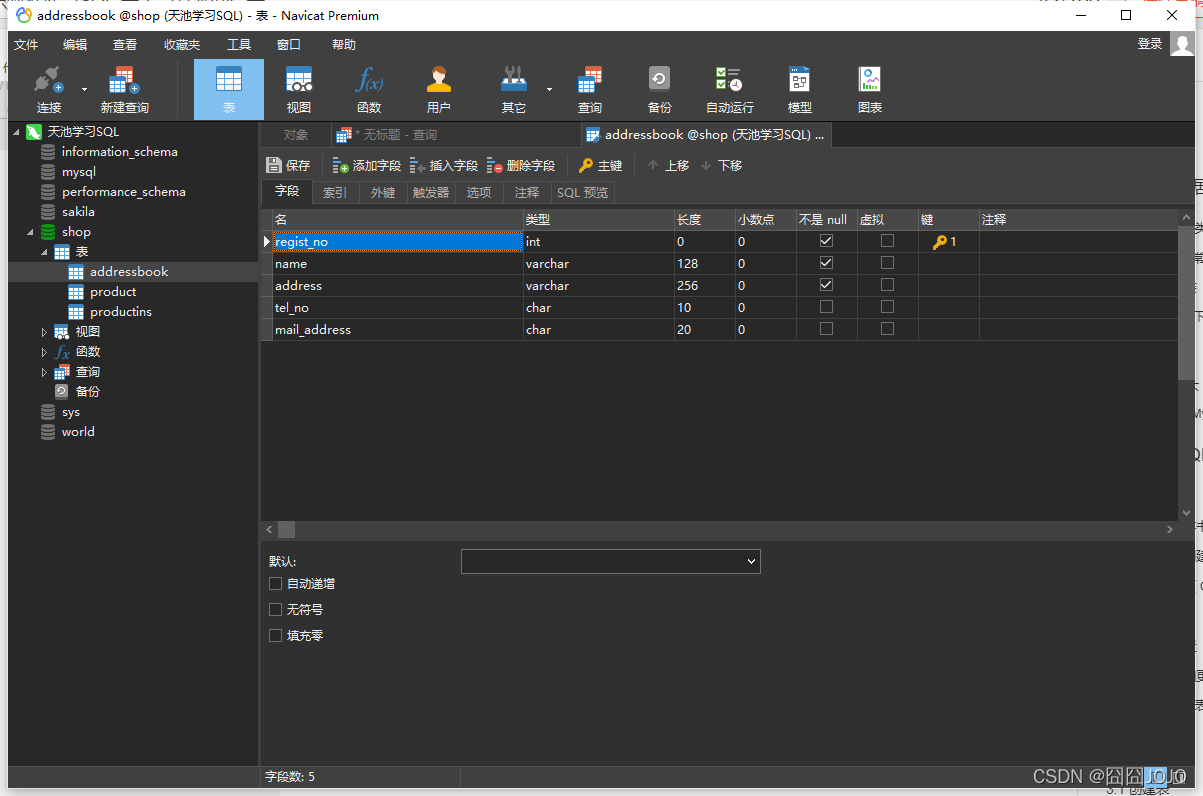Click the 登录 login link
1203x796 pixels.
1150,44
